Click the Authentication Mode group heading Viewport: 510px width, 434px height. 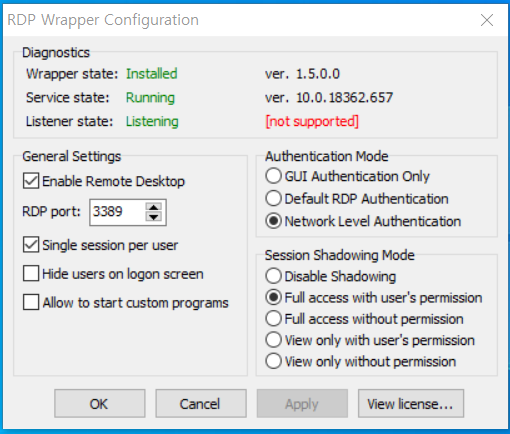click(327, 156)
